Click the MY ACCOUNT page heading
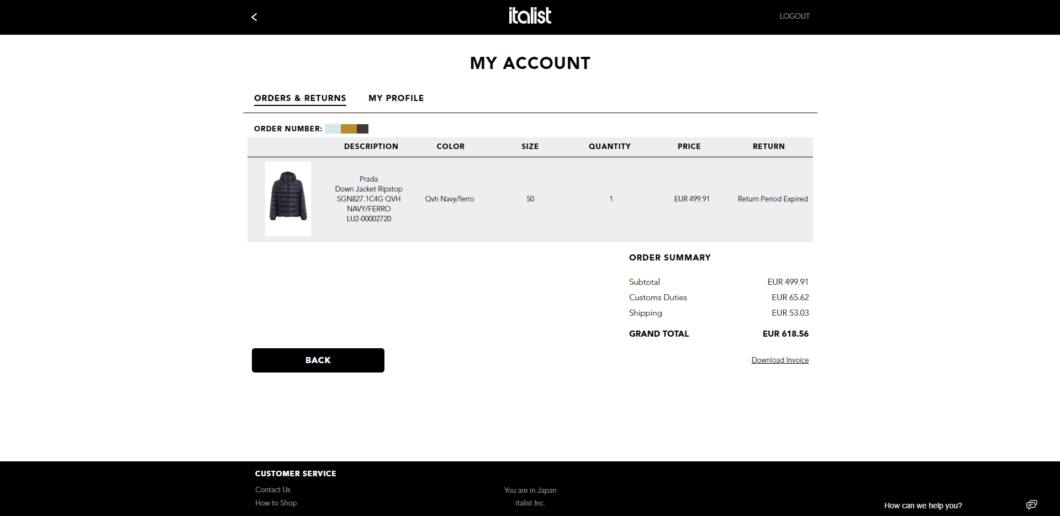 coord(530,64)
